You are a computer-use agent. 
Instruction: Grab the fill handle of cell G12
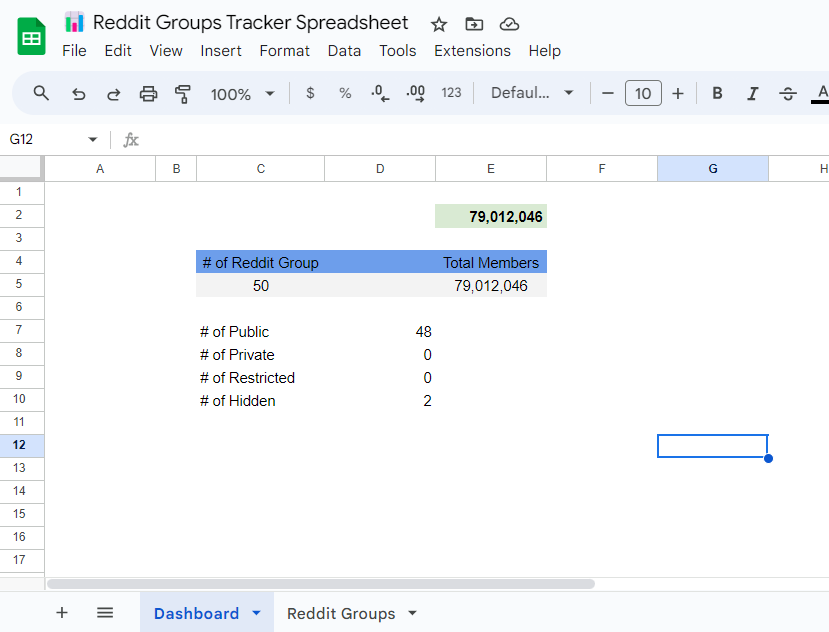[x=768, y=458]
